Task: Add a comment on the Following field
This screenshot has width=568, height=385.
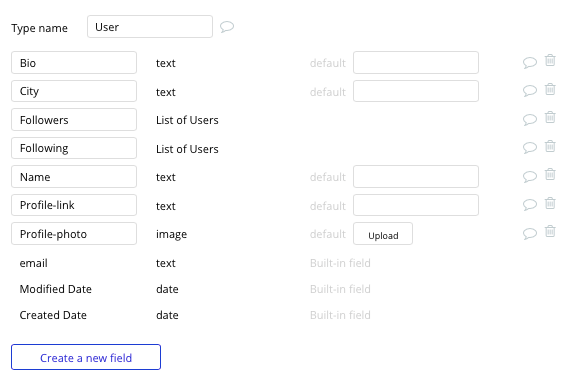Action: pyautogui.click(x=530, y=148)
